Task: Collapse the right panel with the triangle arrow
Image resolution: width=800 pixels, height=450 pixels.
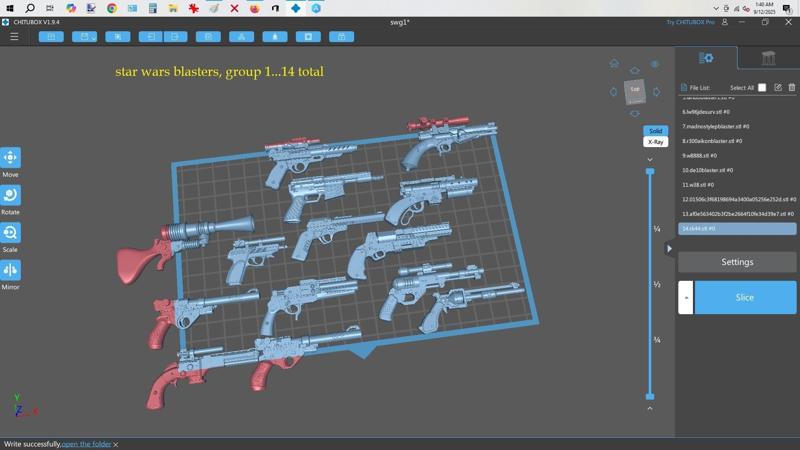Action: point(669,248)
